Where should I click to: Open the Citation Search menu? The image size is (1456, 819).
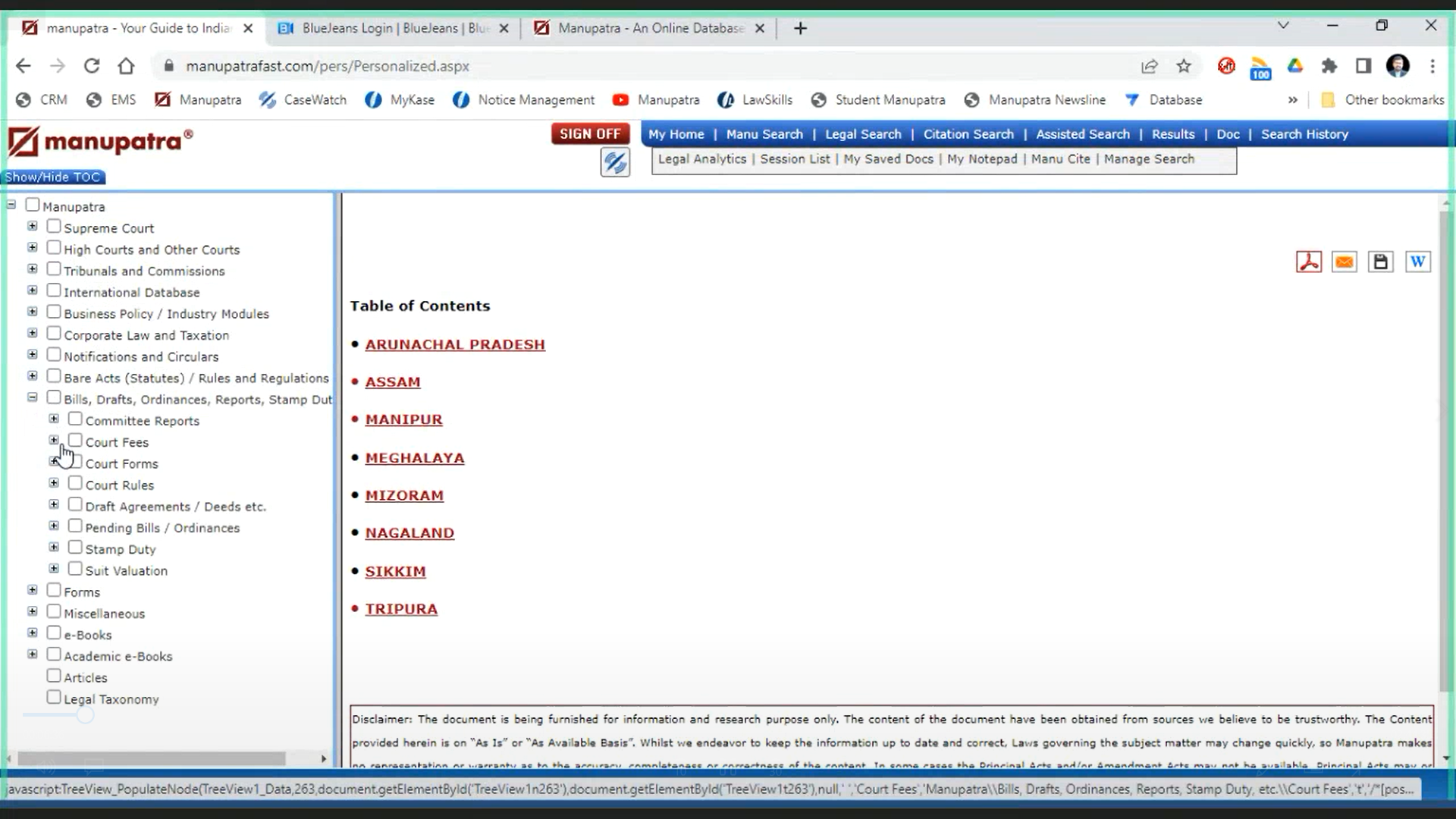(968, 134)
